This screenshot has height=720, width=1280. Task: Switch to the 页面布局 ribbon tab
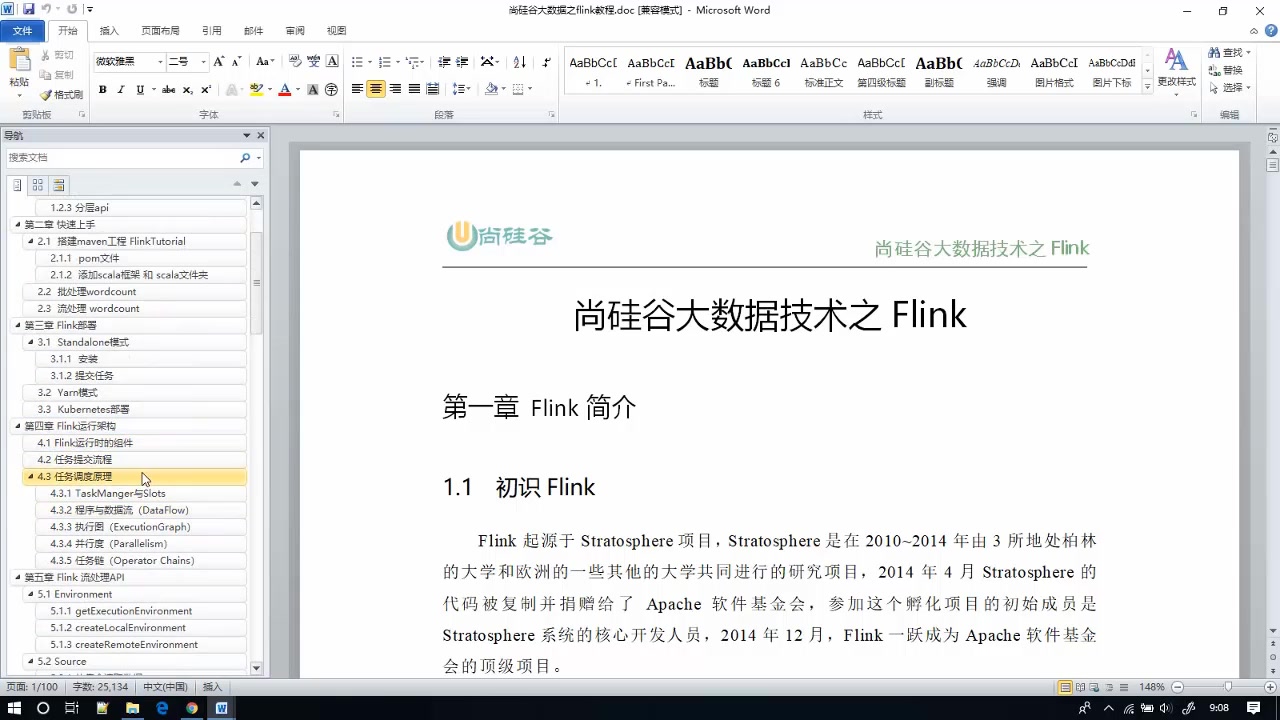click(160, 31)
